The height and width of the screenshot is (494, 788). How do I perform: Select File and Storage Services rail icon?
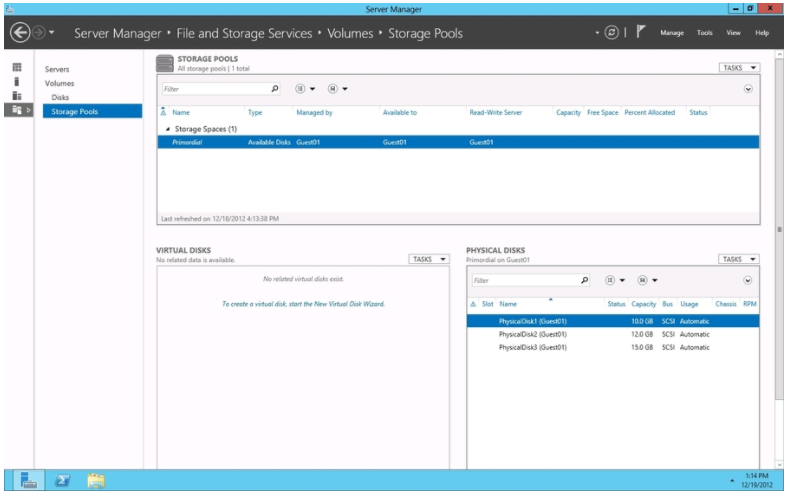coord(17,110)
